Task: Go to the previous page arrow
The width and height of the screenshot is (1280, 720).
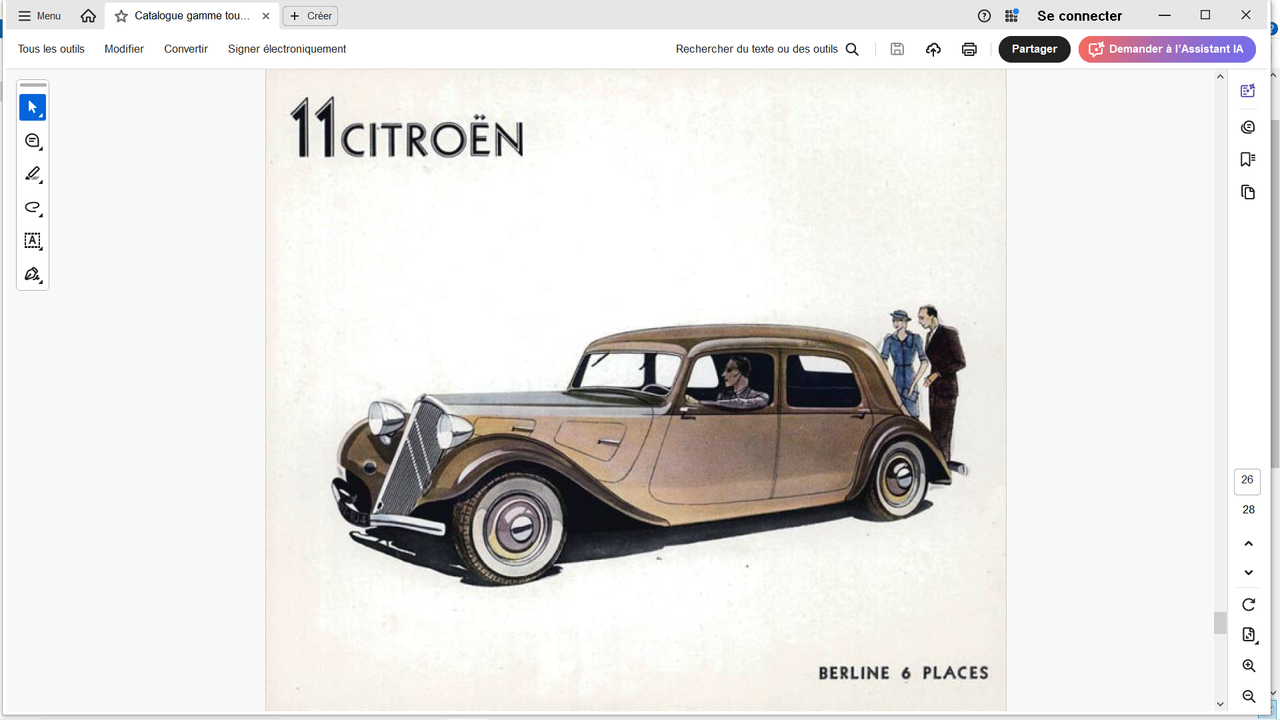Action: [1248, 544]
